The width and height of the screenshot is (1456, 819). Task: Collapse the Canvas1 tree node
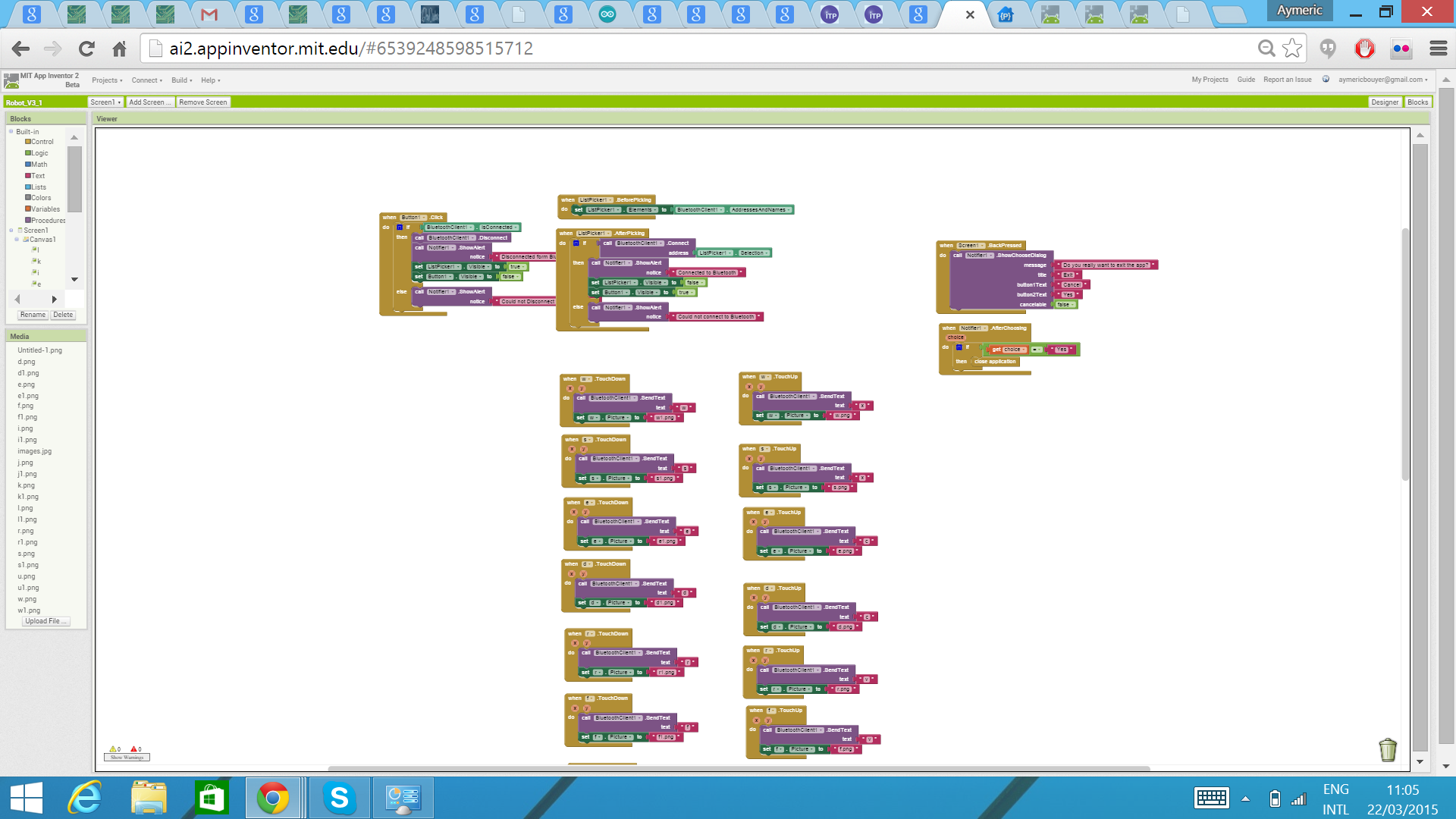pos(17,240)
